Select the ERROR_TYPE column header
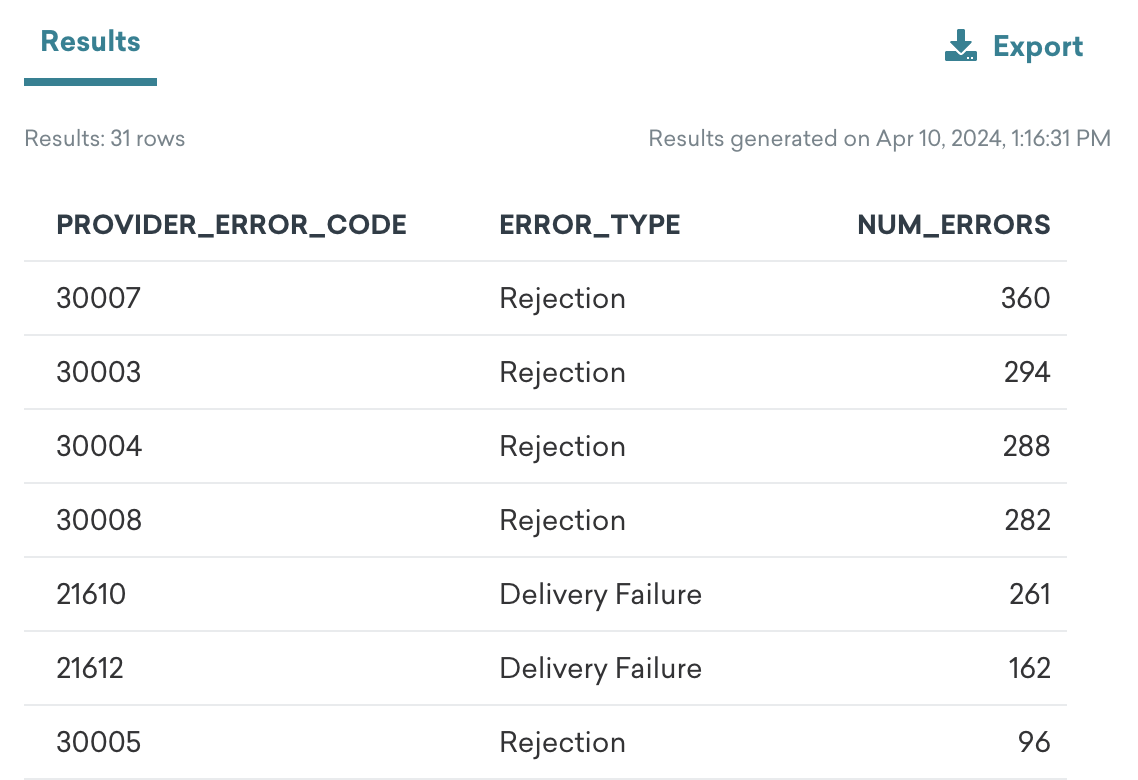This screenshot has width=1138, height=780. [x=589, y=225]
